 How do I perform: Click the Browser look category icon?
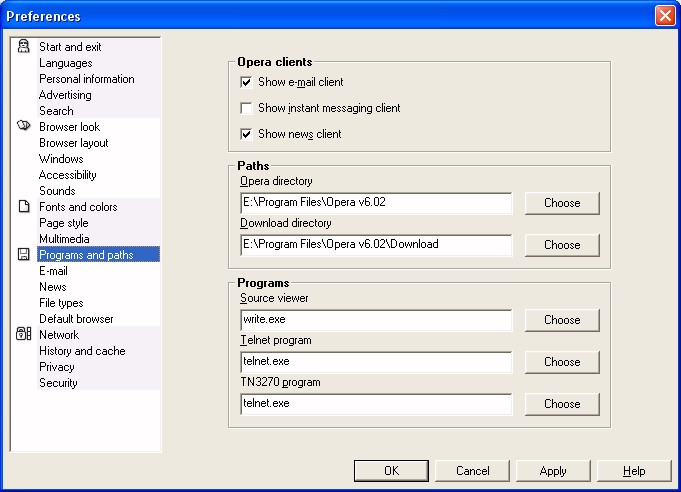point(23,126)
